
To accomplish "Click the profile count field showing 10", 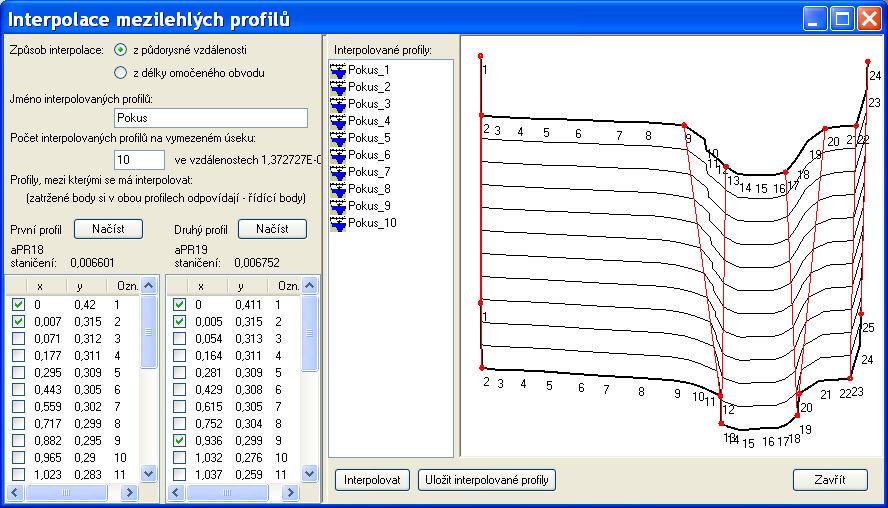I will pyautogui.click(x=139, y=160).
